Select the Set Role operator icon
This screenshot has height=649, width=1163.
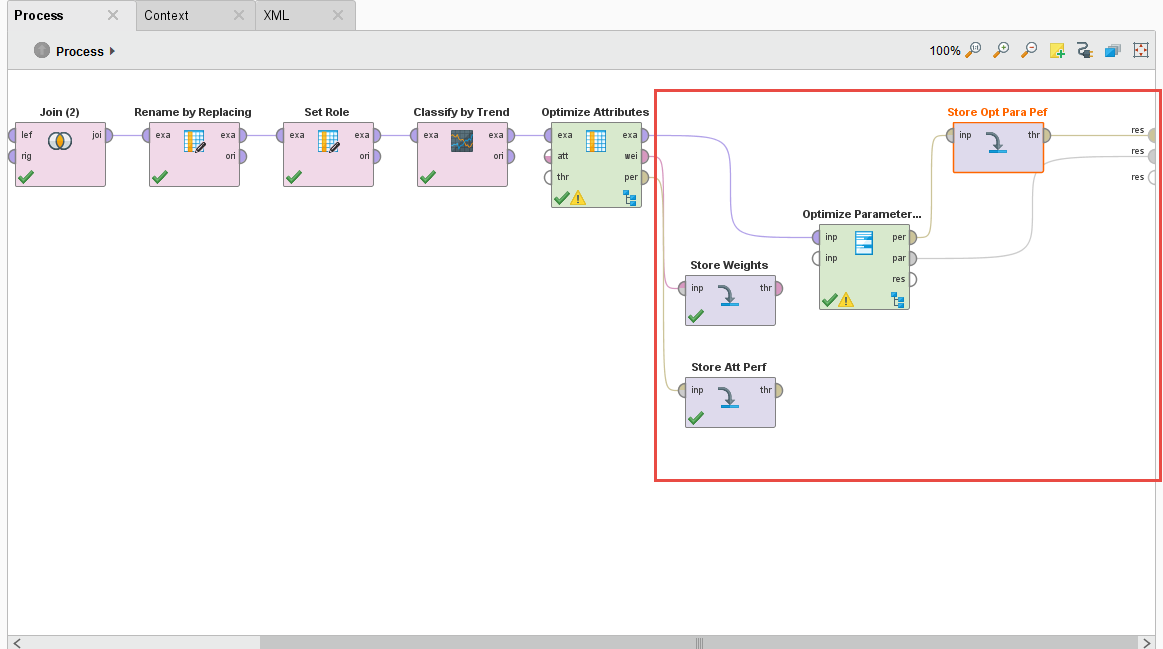(x=328, y=141)
